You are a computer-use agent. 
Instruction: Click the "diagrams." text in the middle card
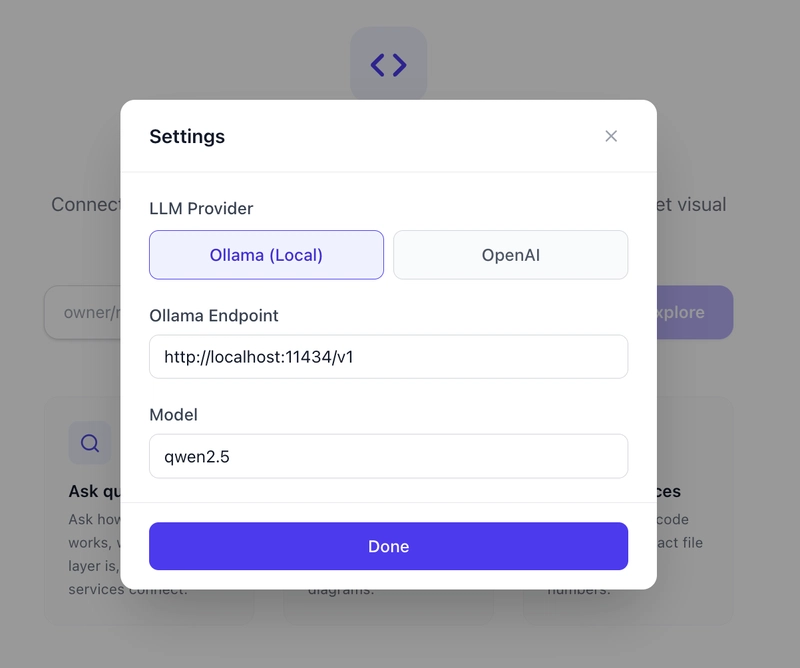pyautogui.click(x=340, y=589)
